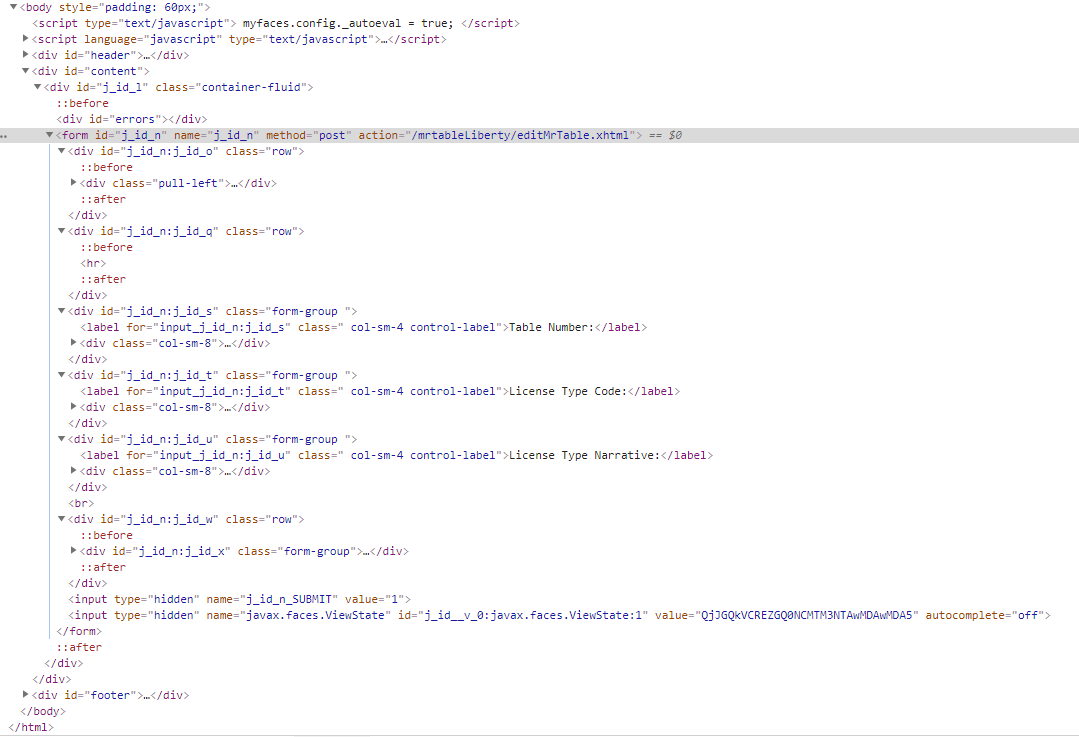Collapse the form j_id_n node
Viewport: 1079px width, 737px height.
[50, 135]
